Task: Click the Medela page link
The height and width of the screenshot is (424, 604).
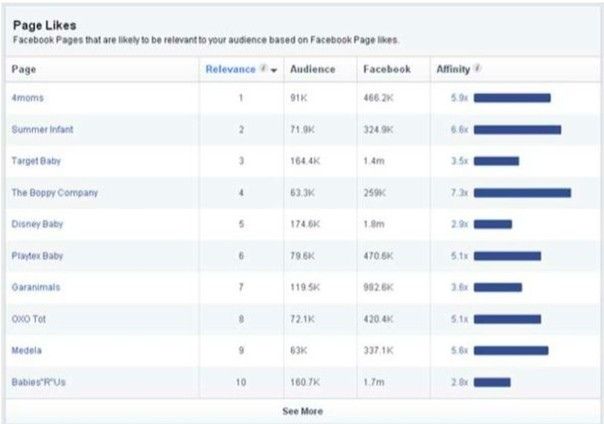Action: (26, 350)
